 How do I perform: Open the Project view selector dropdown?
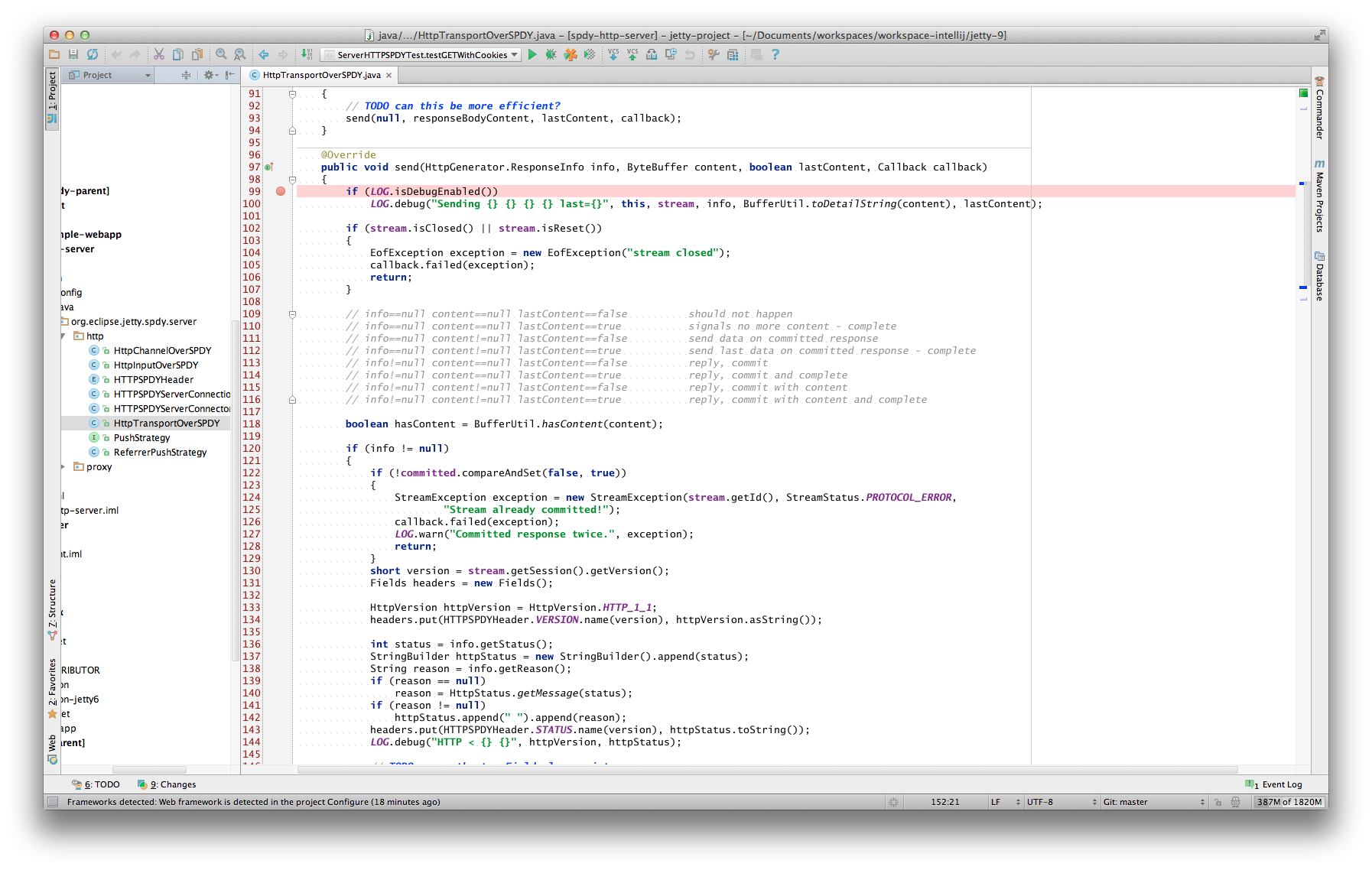click(x=110, y=75)
